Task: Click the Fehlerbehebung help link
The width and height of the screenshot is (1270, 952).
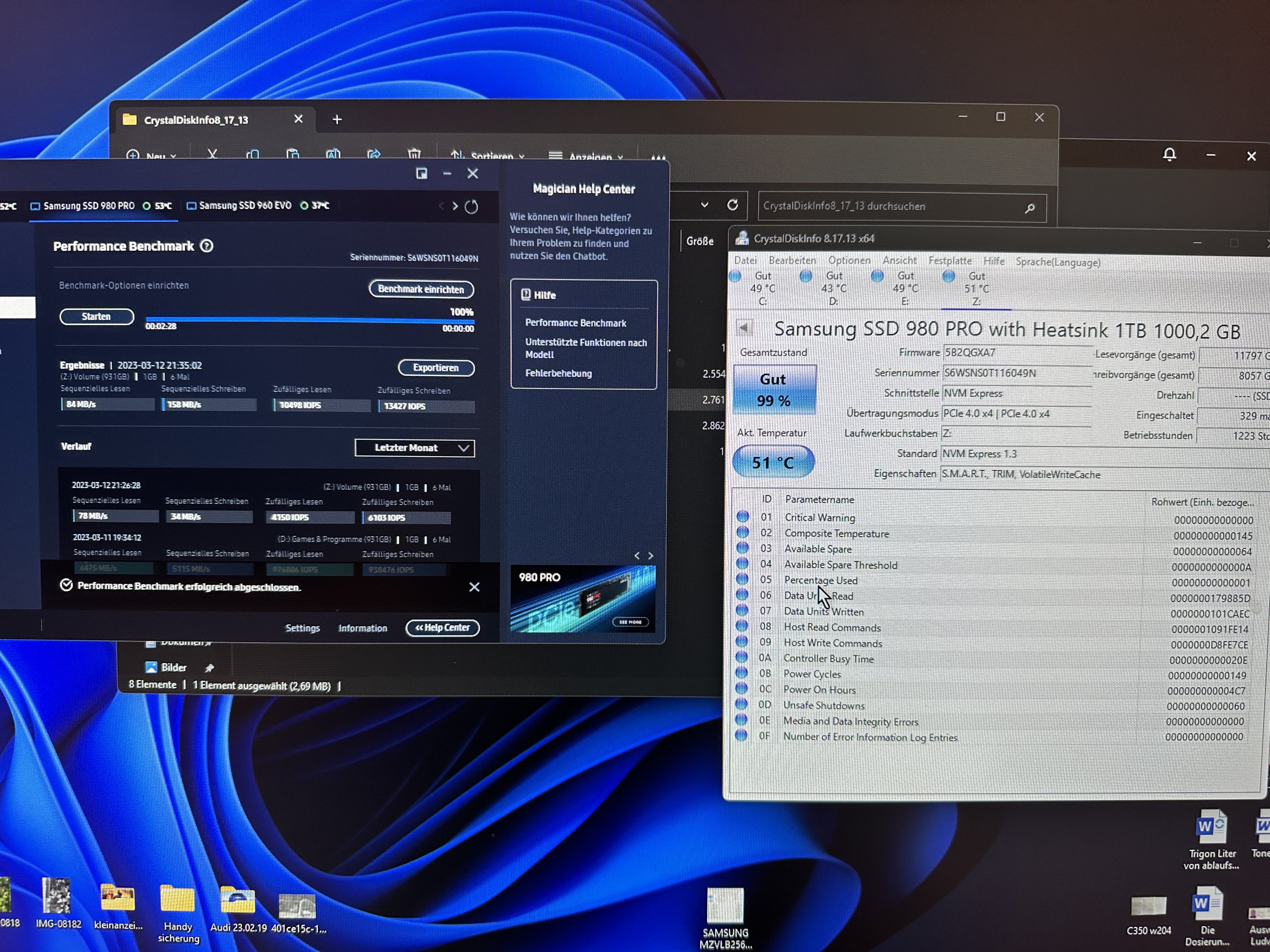Action: point(558,373)
